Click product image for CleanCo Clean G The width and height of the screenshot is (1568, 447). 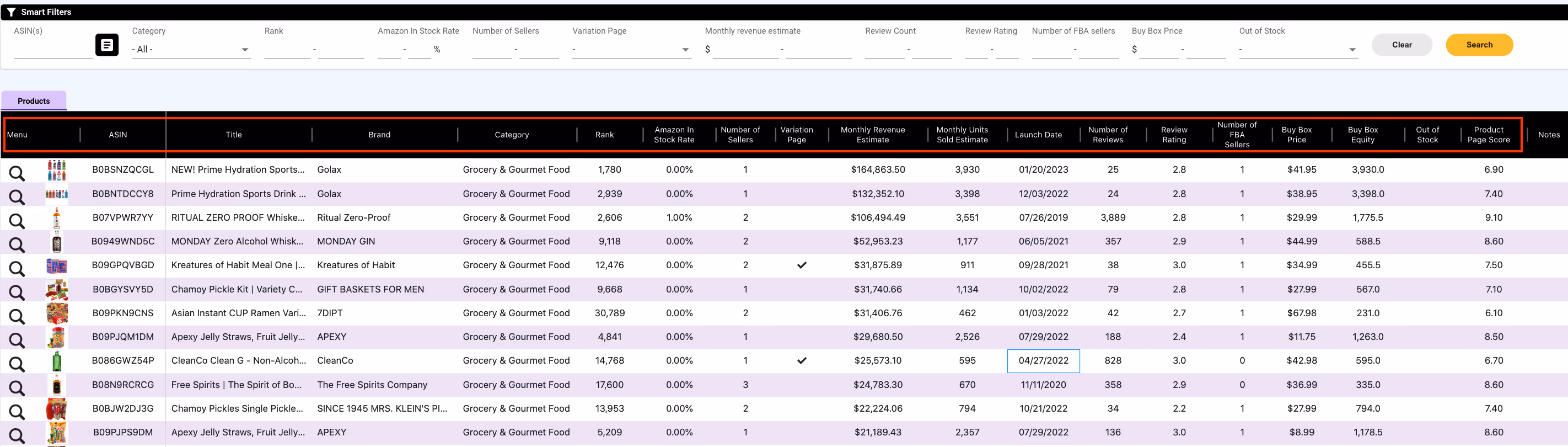(x=57, y=360)
